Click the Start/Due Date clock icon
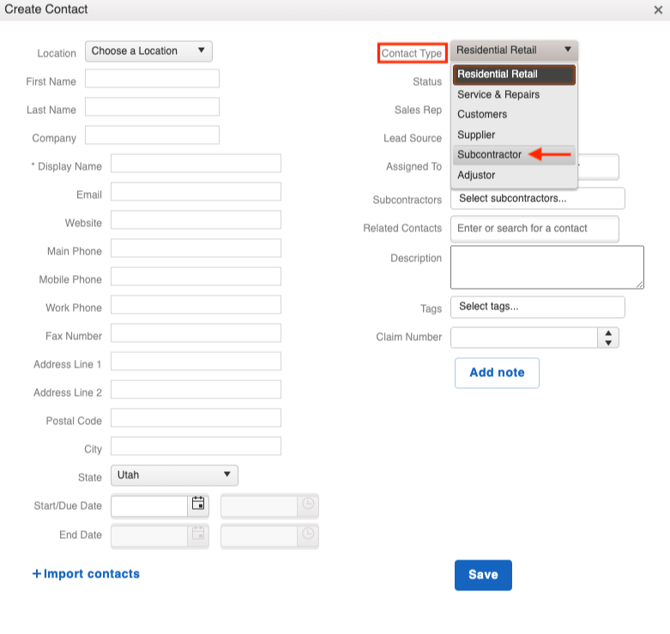Viewport: 670px width, 634px height. click(309, 505)
